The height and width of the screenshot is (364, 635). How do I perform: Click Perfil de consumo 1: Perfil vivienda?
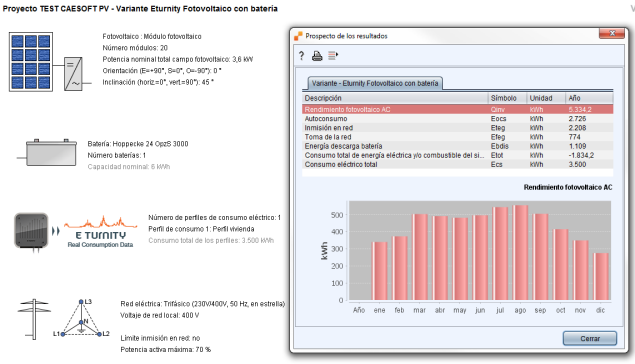(x=201, y=229)
